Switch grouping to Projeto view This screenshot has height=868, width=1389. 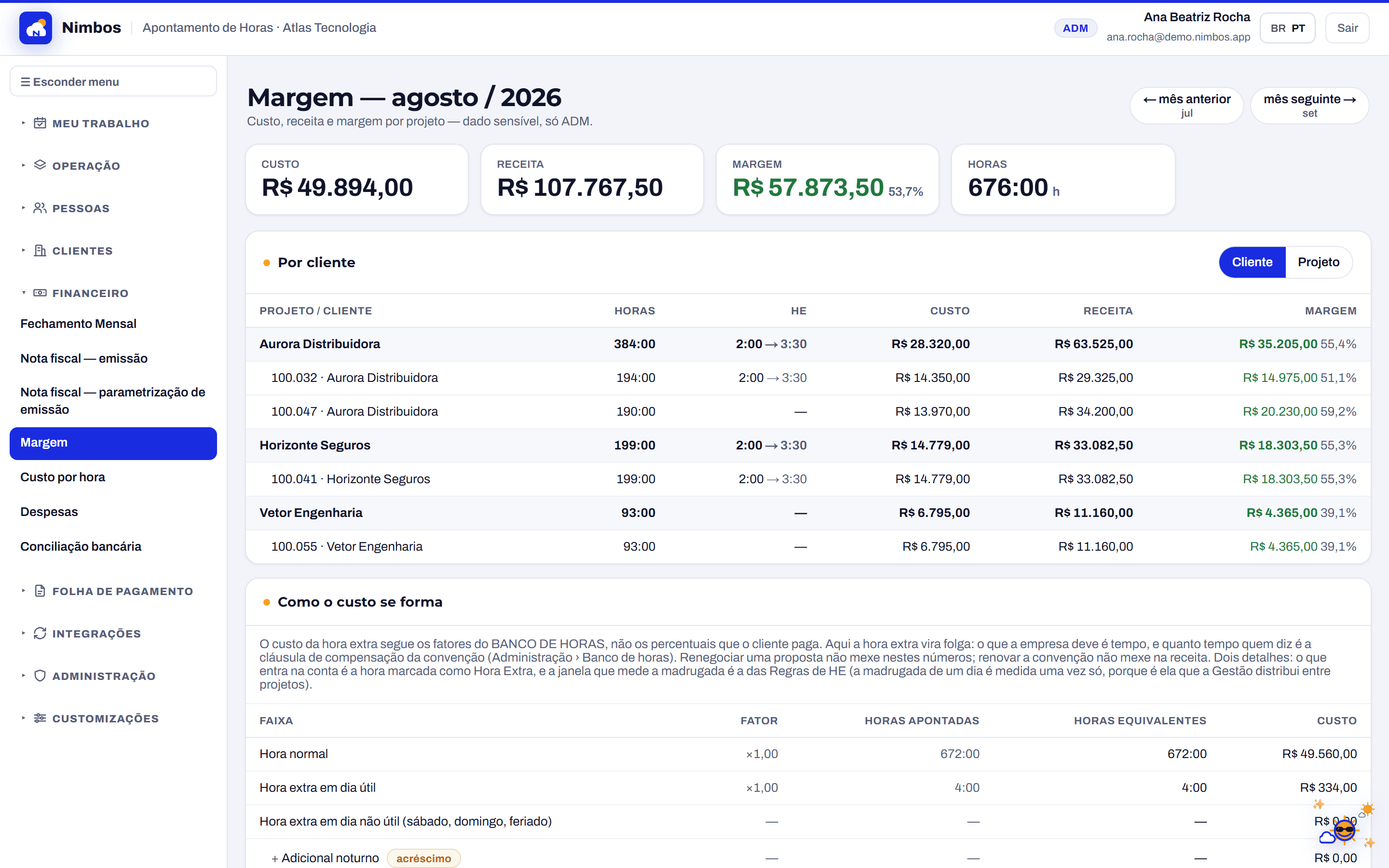click(x=1319, y=262)
